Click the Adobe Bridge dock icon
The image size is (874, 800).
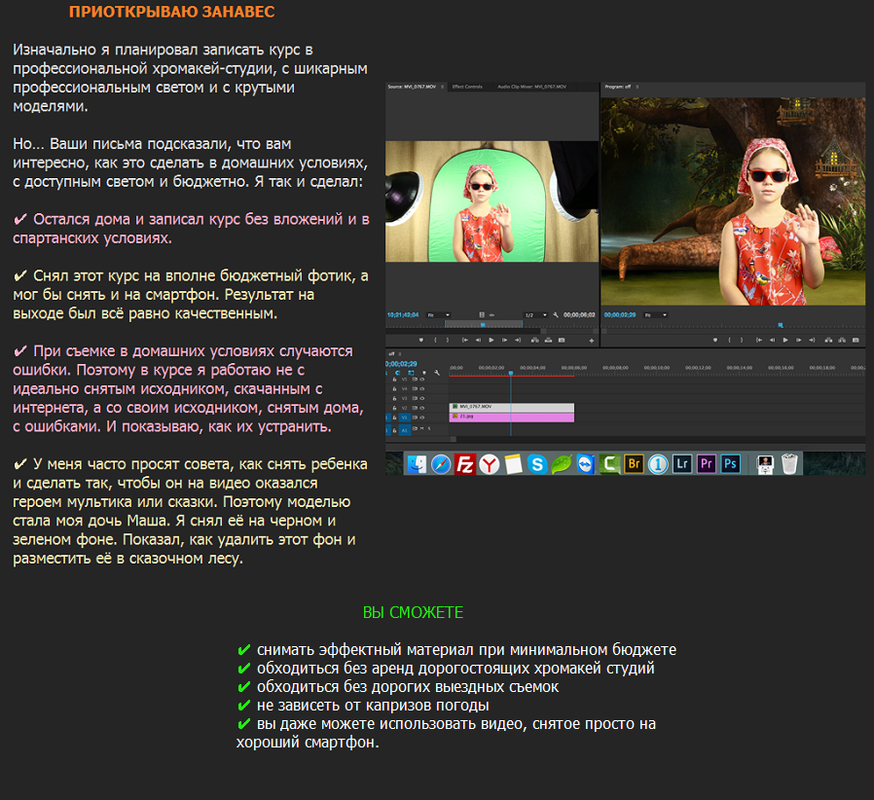coord(634,464)
